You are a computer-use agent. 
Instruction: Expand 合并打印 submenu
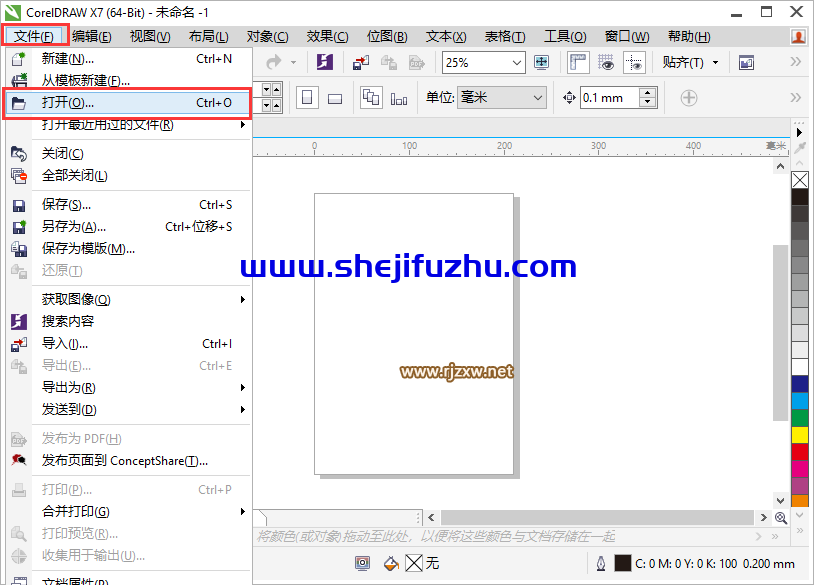[x=242, y=511]
